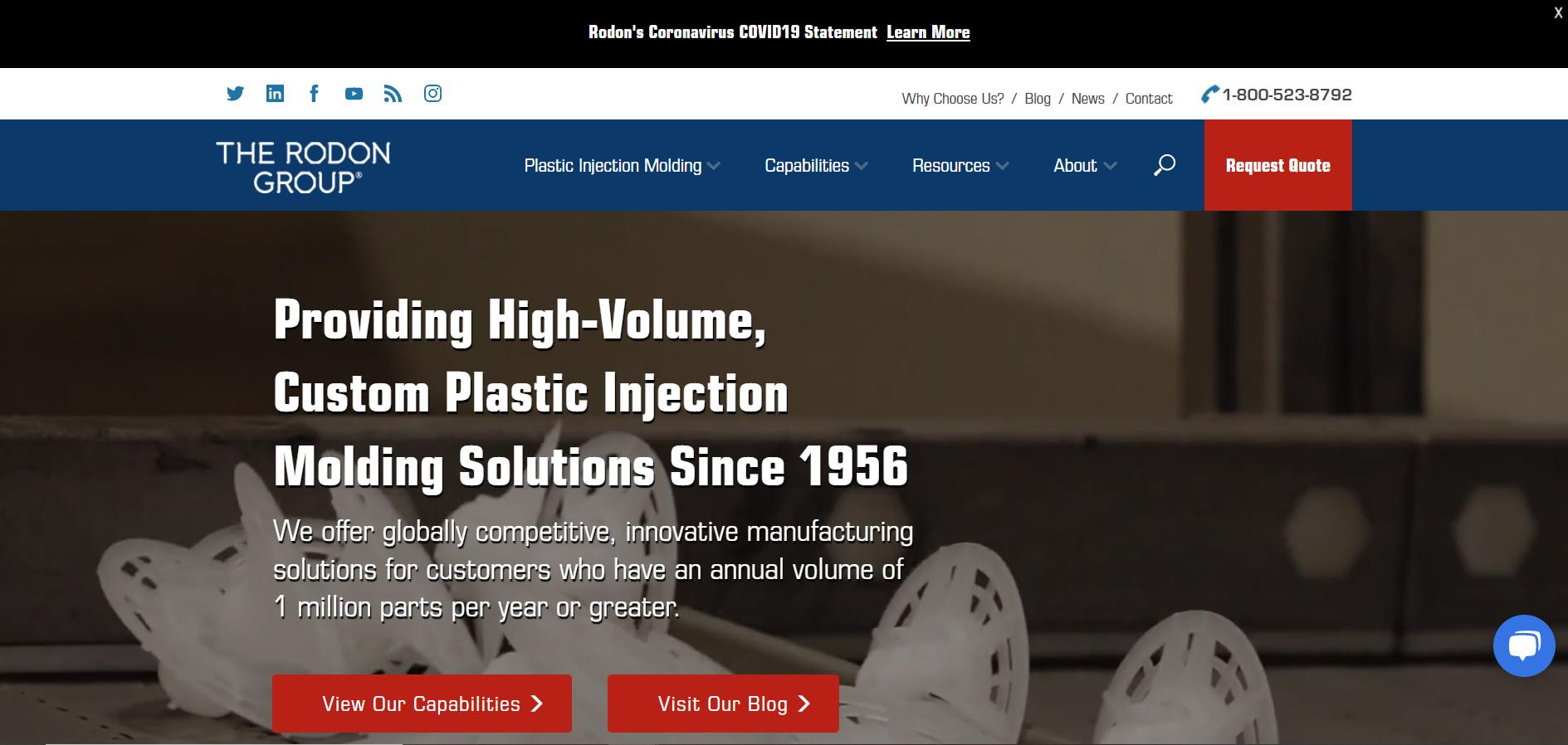Expand the Plastic Injection Molding menu
1568x745 pixels.
coord(622,166)
